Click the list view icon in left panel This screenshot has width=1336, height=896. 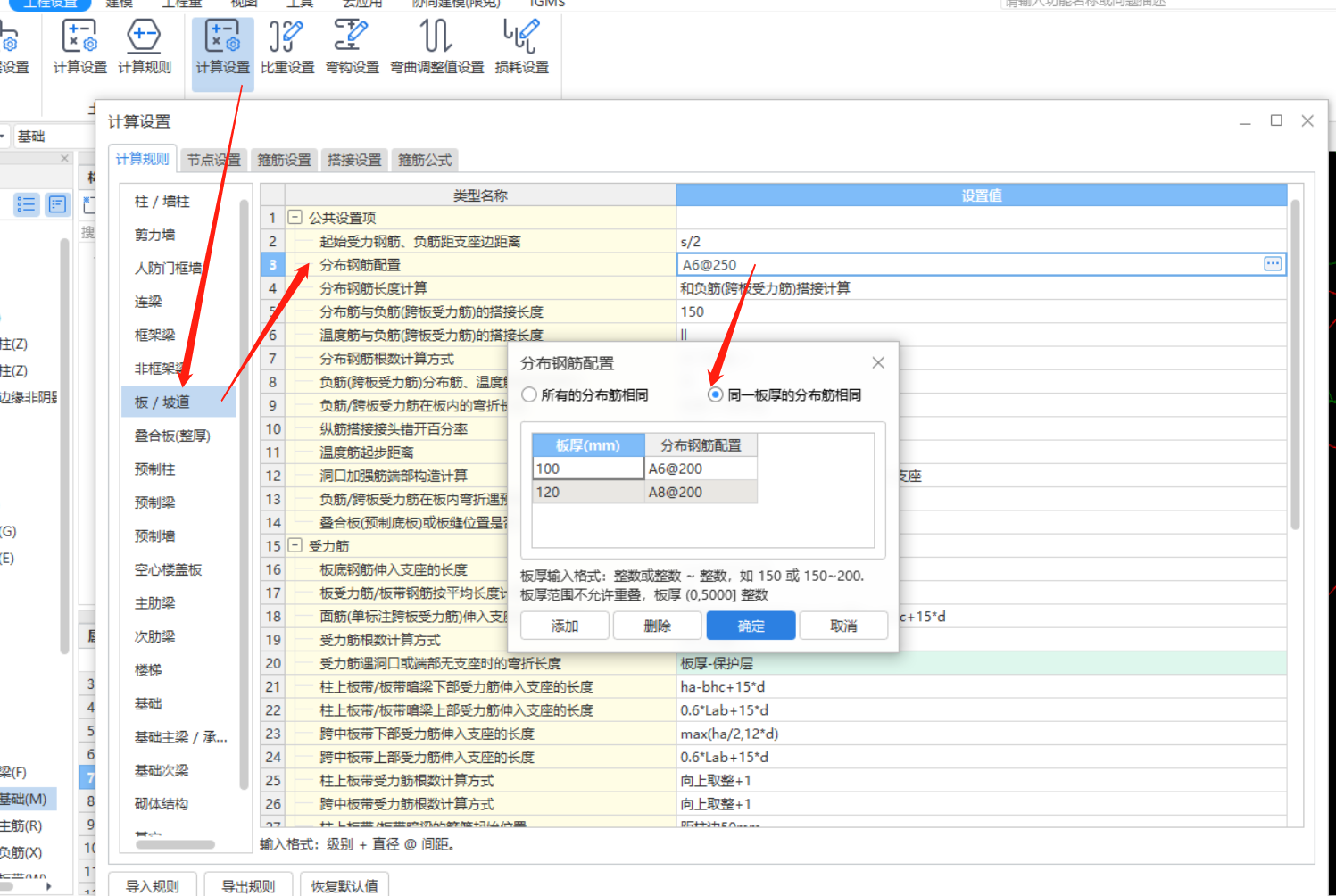coord(27,204)
